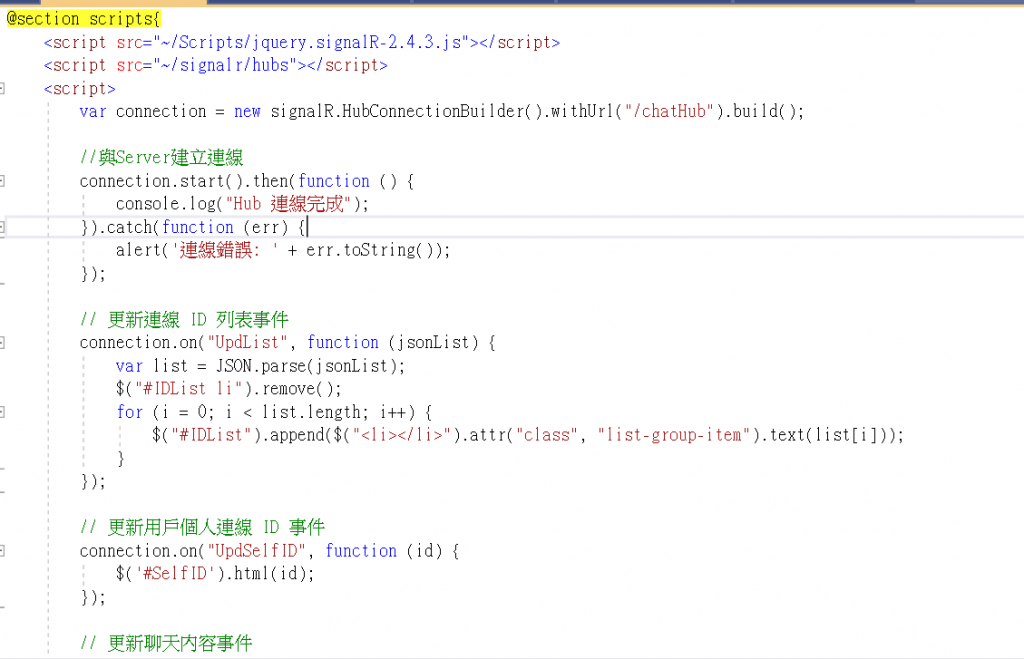The width and height of the screenshot is (1024, 659).
Task: Click the //與Server建立連線 comment
Action: coord(161,157)
